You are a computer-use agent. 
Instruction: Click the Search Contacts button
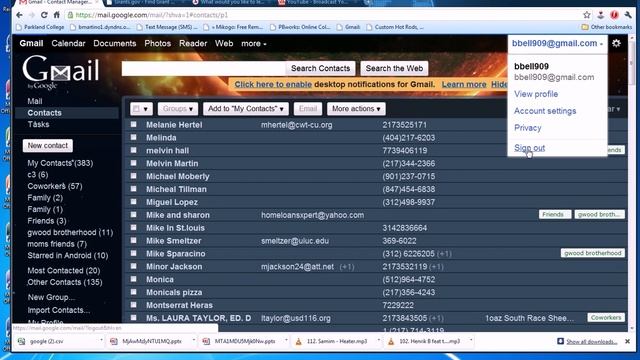click(320, 68)
